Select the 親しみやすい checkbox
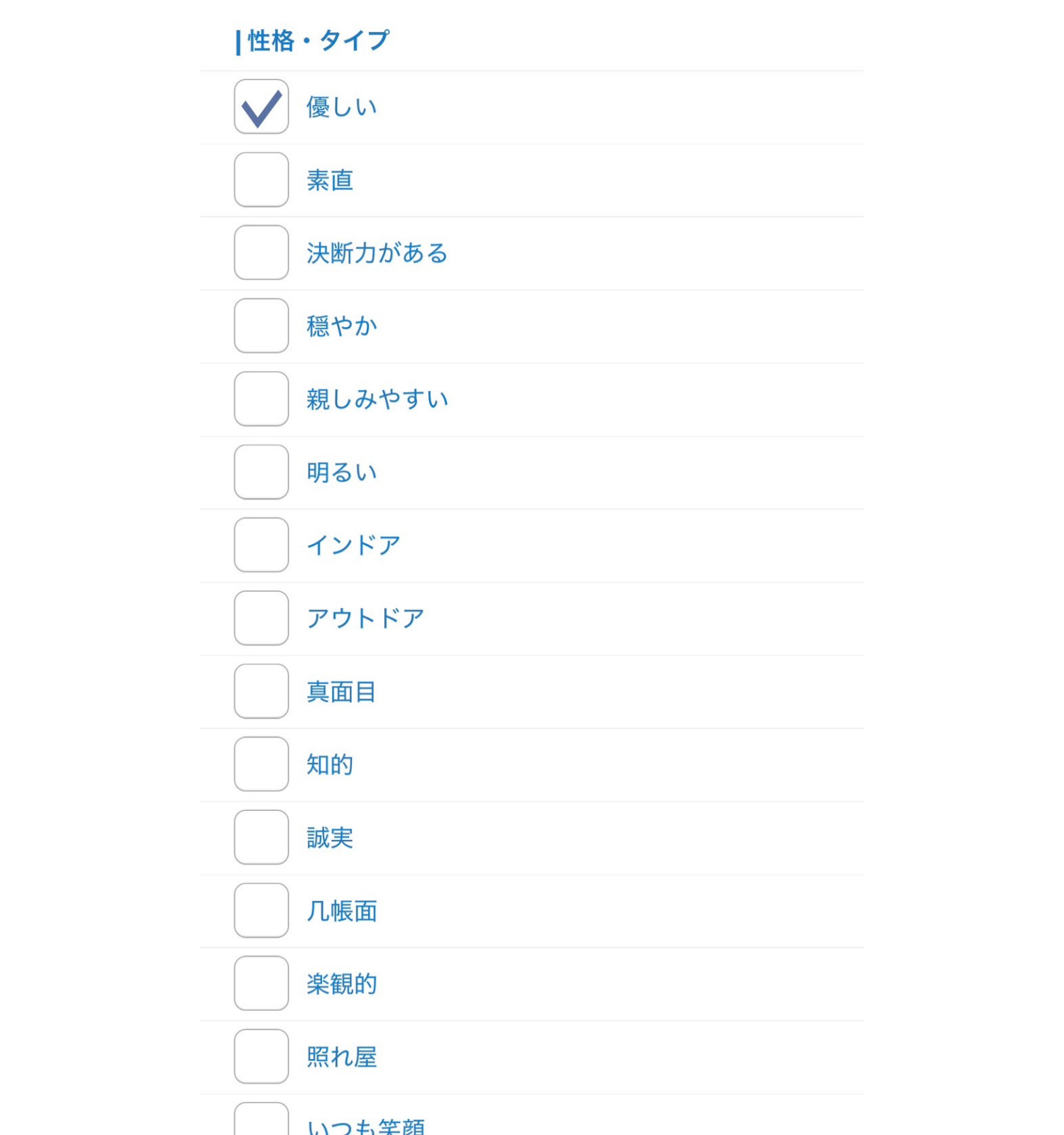 click(261, 399)
